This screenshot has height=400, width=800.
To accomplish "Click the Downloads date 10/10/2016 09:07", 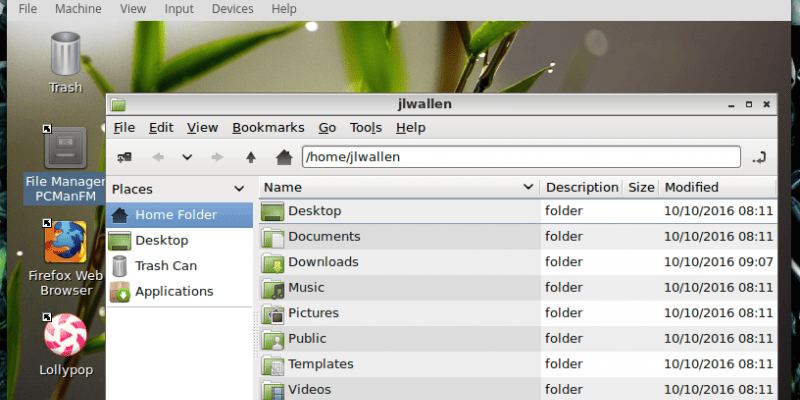I will coord(718,262).
